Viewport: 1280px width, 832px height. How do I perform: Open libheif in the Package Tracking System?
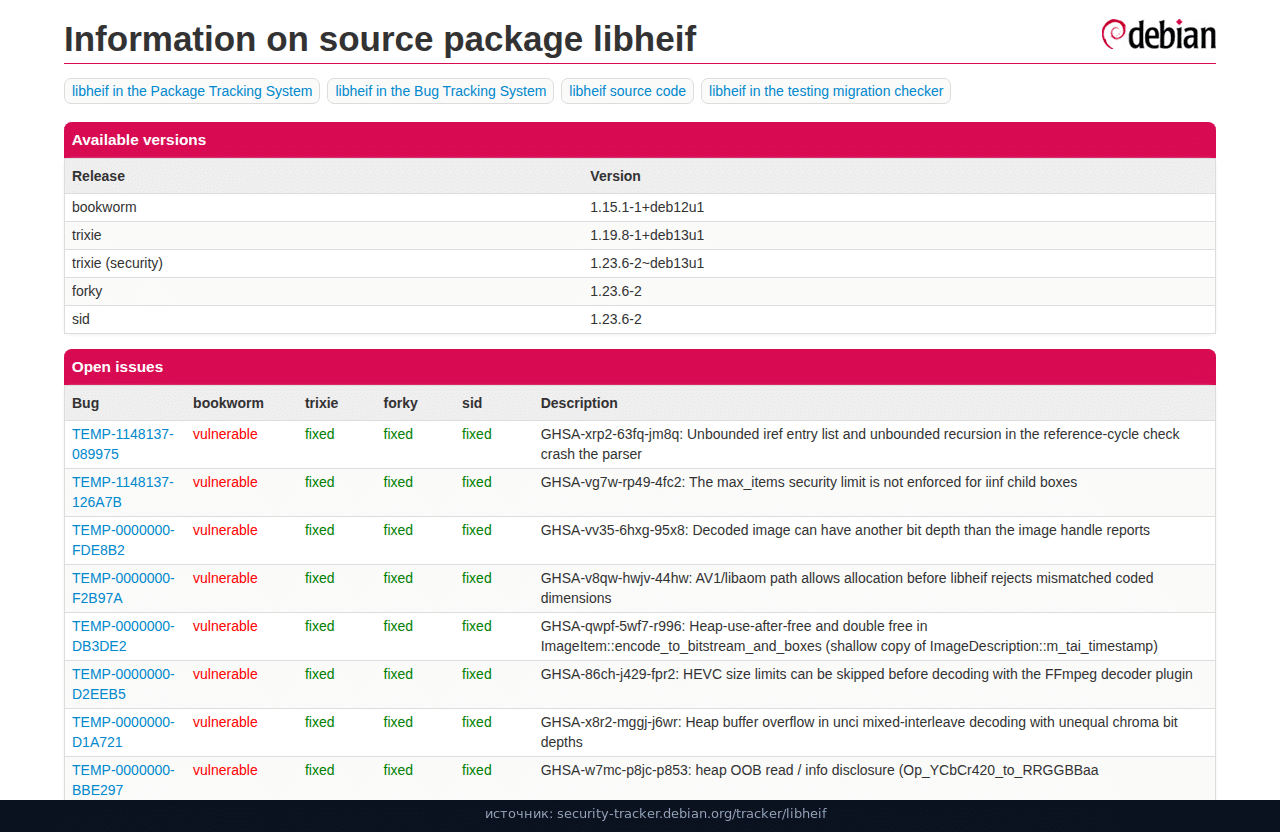pos(192,91)
